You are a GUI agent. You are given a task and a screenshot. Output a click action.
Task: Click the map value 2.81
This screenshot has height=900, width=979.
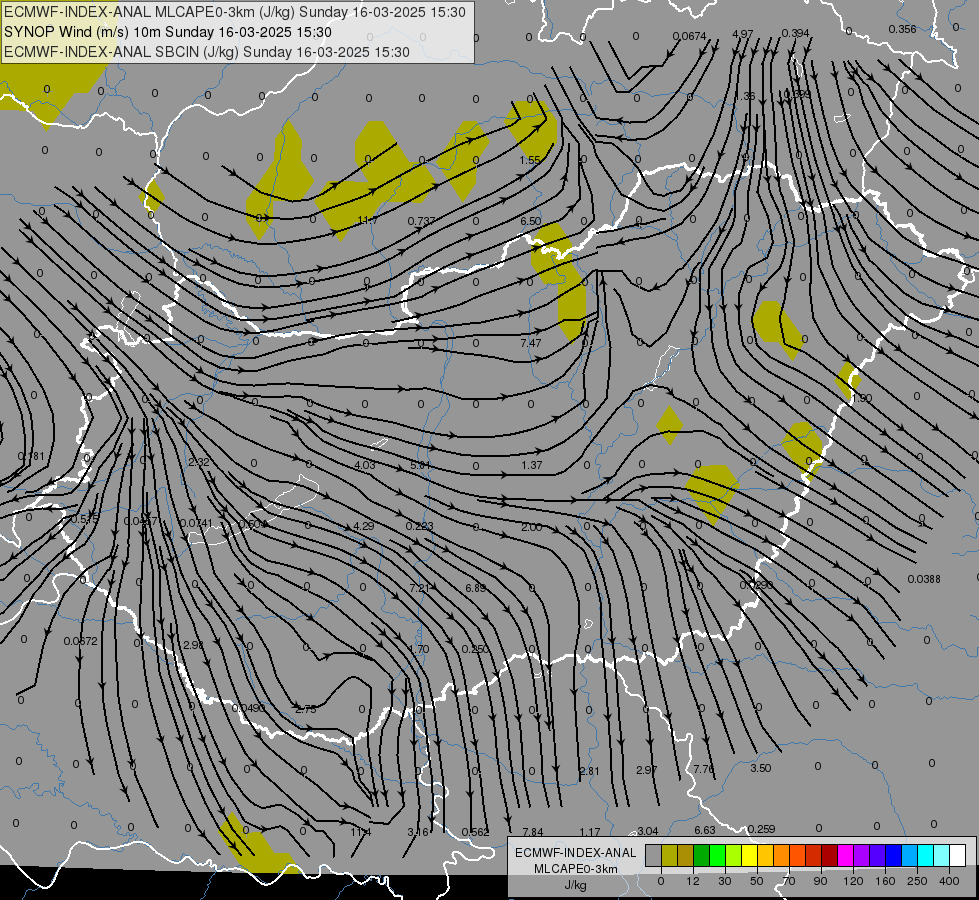coord(589,771)
